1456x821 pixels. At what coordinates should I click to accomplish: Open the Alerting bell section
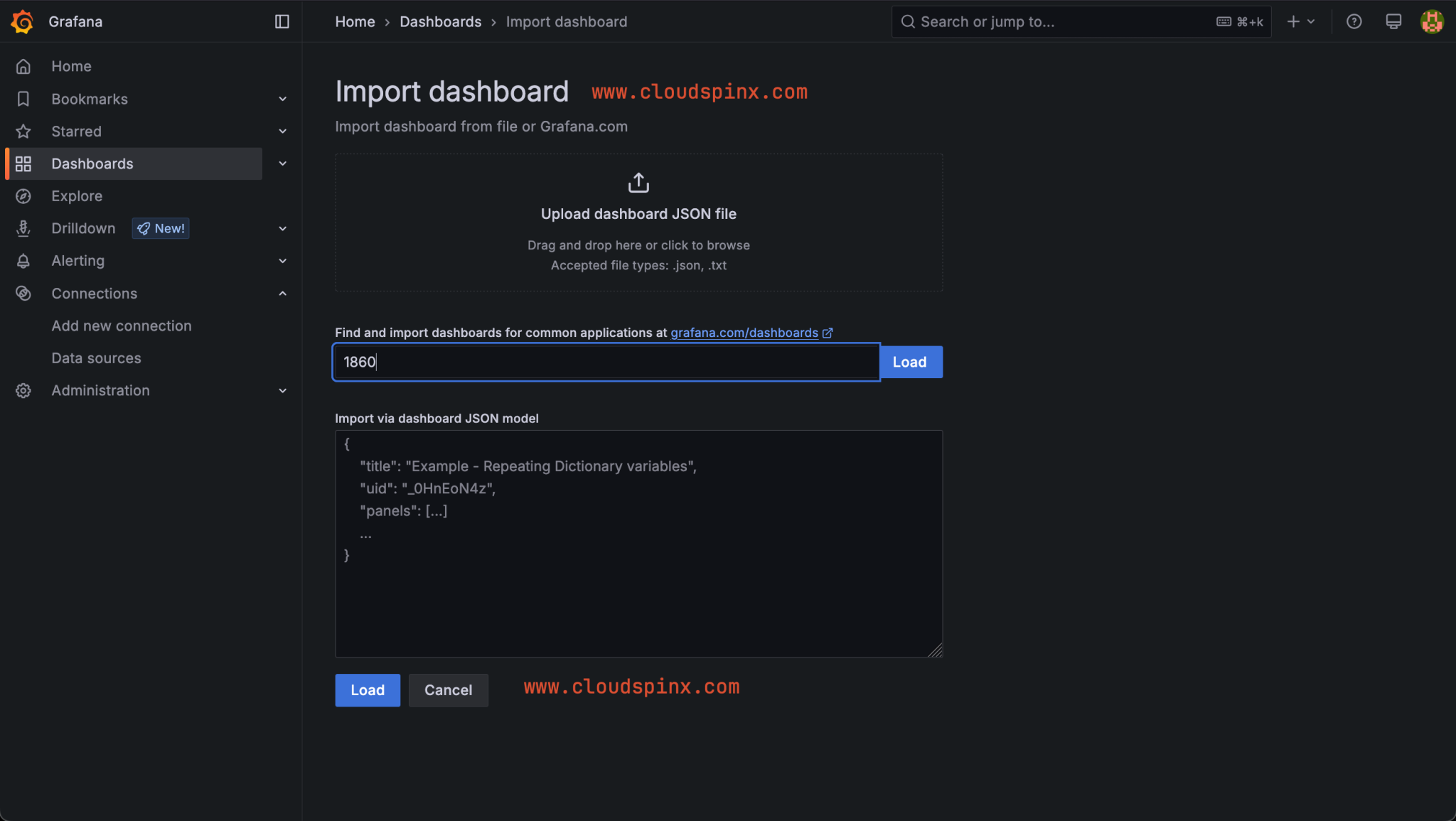[x=23, y=261]
